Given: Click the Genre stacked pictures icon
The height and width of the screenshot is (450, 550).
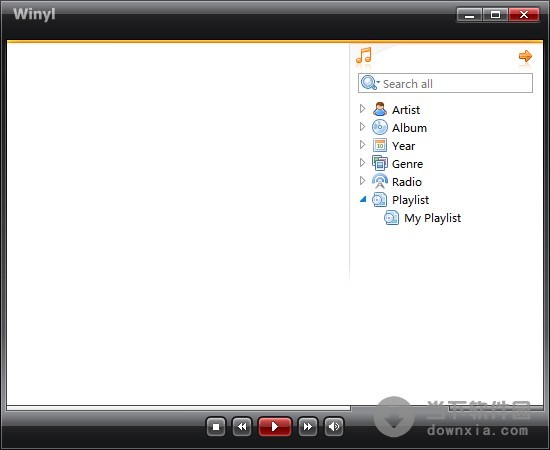Looking at the screenshot, I should pyautogui.click(x=380, y=163).
